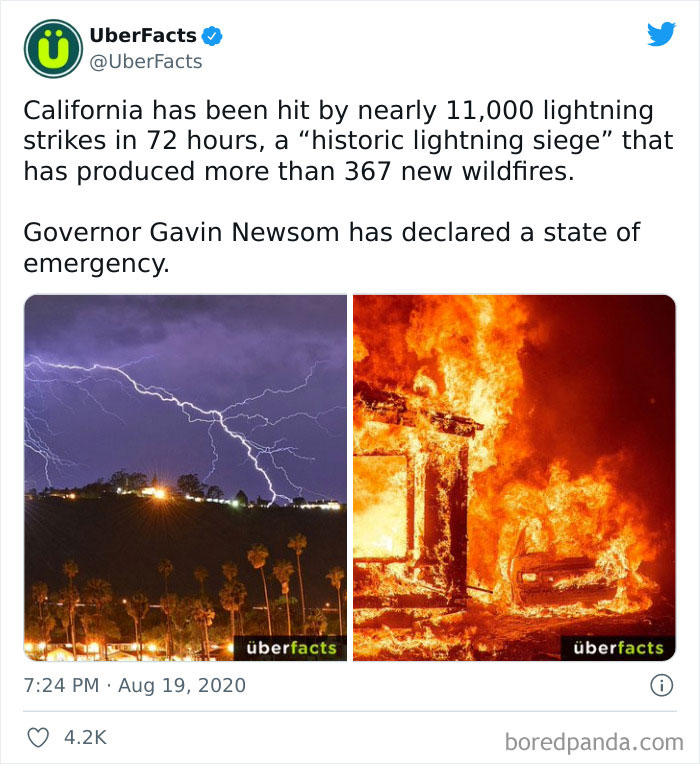Click the UberFacts profile avatar

pyautogui.click(x=53, y=49)
